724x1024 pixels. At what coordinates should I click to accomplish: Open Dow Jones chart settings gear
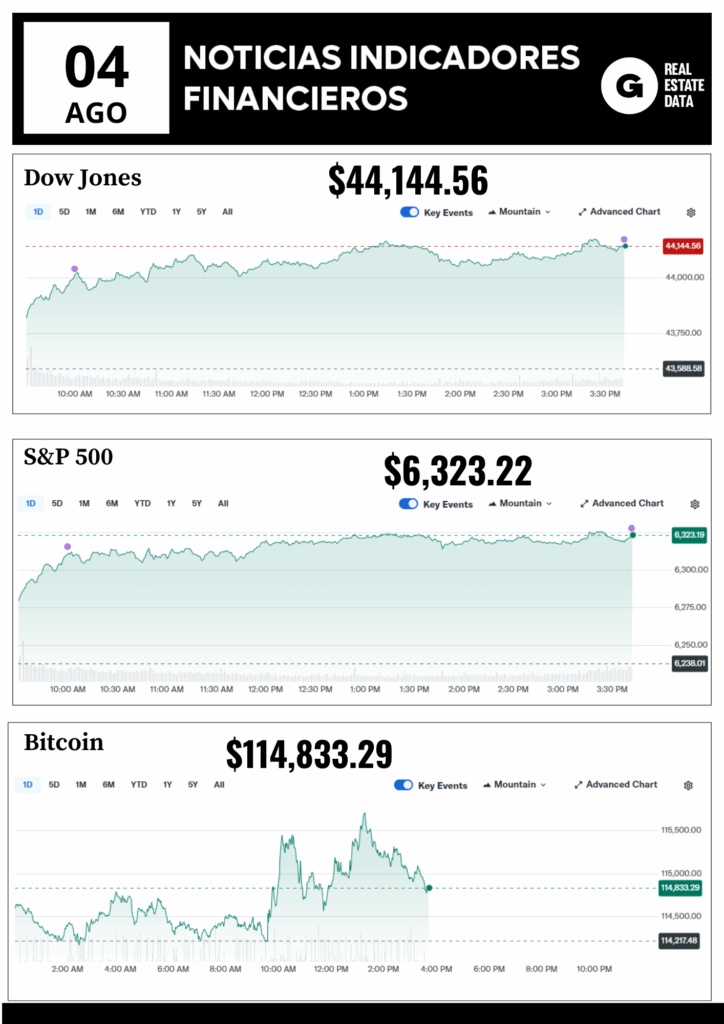coord(691,212)
